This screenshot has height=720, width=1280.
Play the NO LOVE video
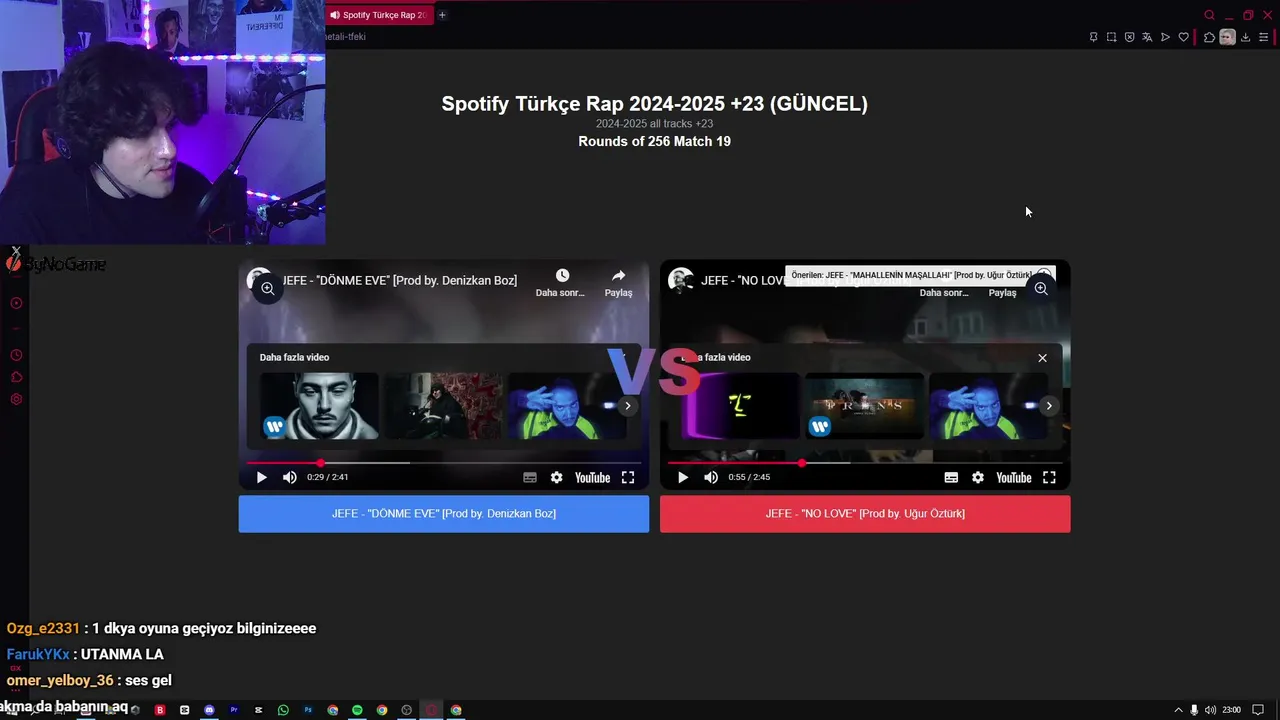[682, 478]
